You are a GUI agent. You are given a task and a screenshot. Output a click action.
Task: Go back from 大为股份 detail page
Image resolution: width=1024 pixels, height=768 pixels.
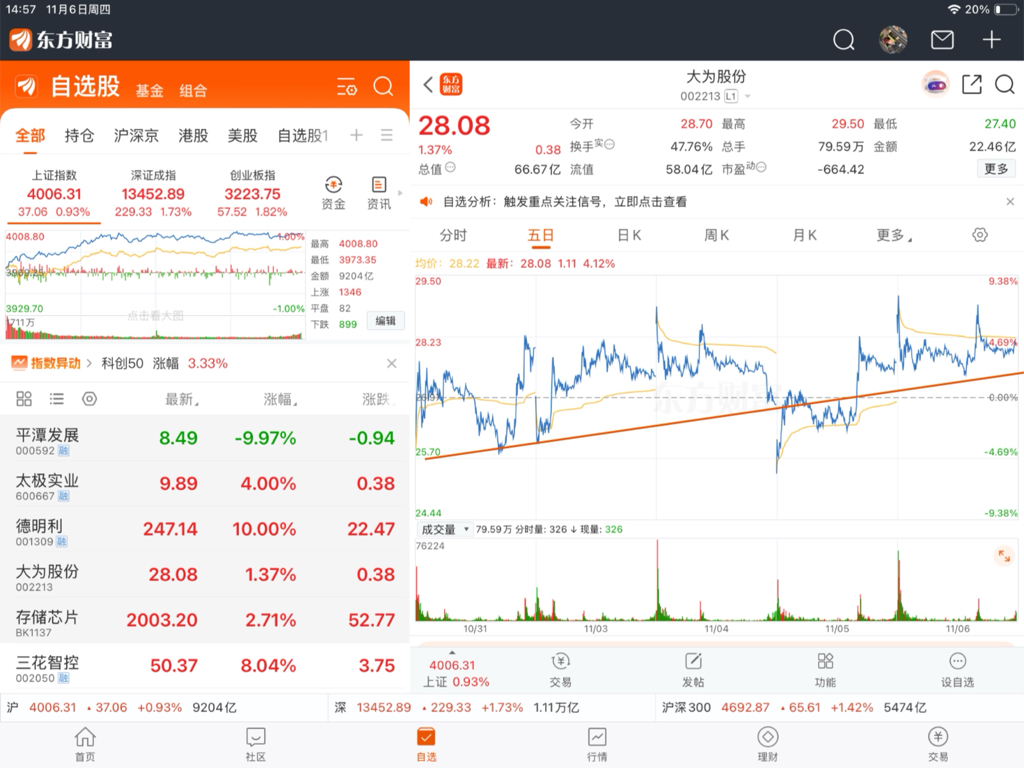pyautogui.click(x=428, y=84)
